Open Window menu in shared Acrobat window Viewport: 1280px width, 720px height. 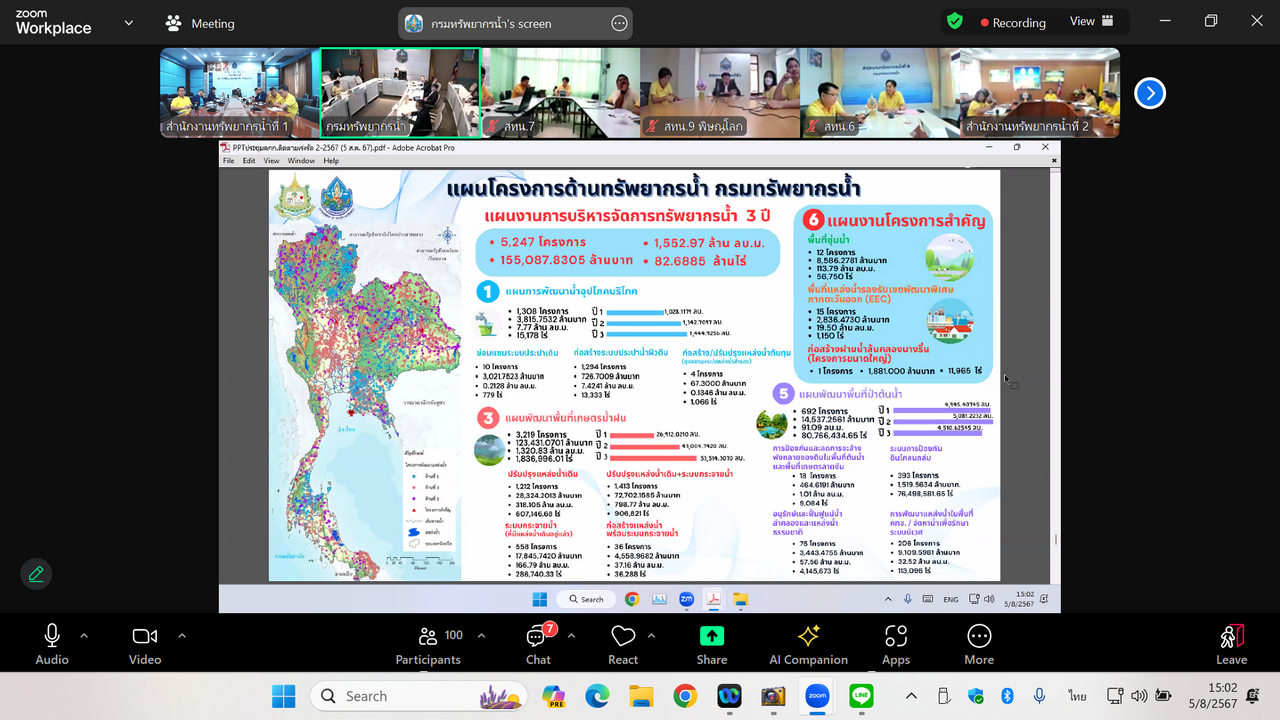tap(301, 161)
